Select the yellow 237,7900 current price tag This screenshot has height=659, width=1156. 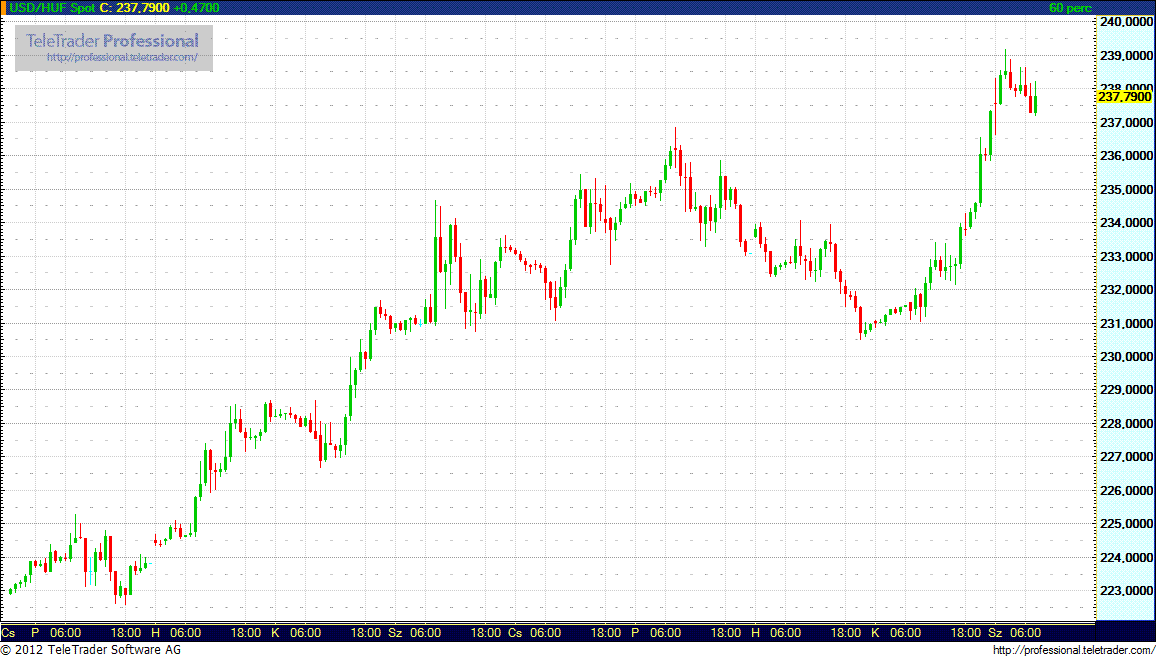pos(1124,97)
